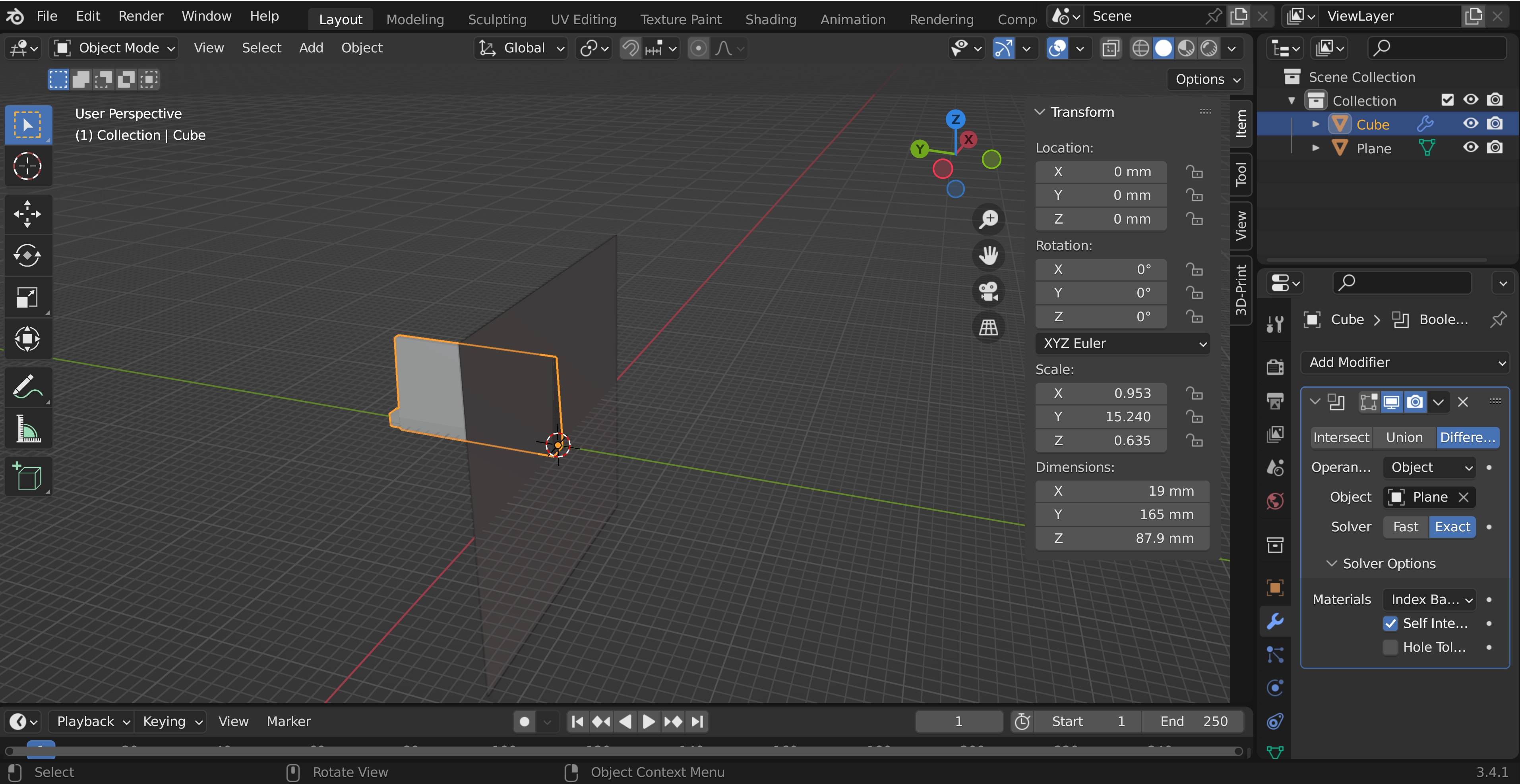
Task: Open the Object properties orange square tab
Action: pyautogui.click(x=1275, y=587)
